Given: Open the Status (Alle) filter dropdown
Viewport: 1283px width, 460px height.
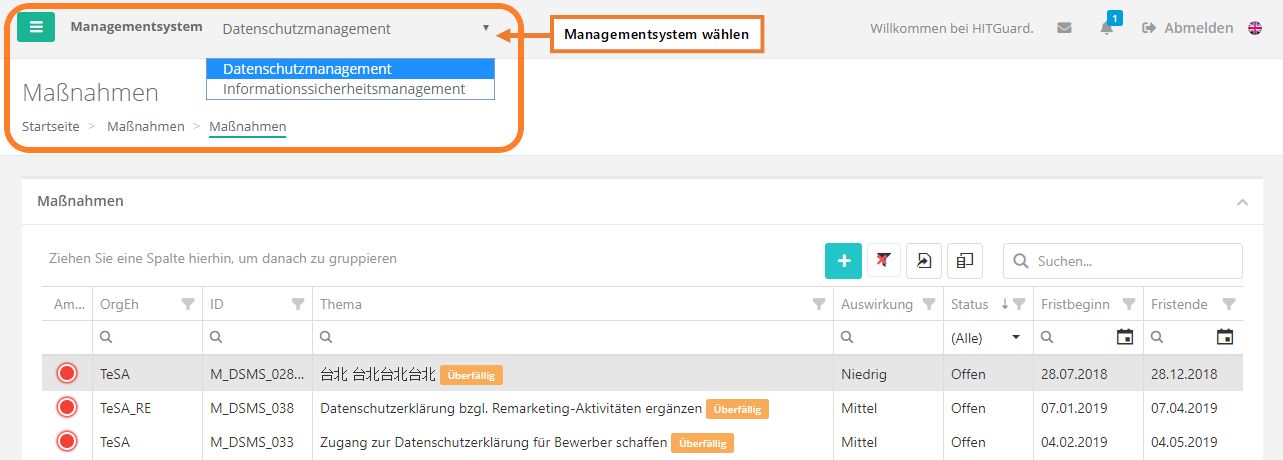Looking at the screenshot, I should (x=1016, y=337).
